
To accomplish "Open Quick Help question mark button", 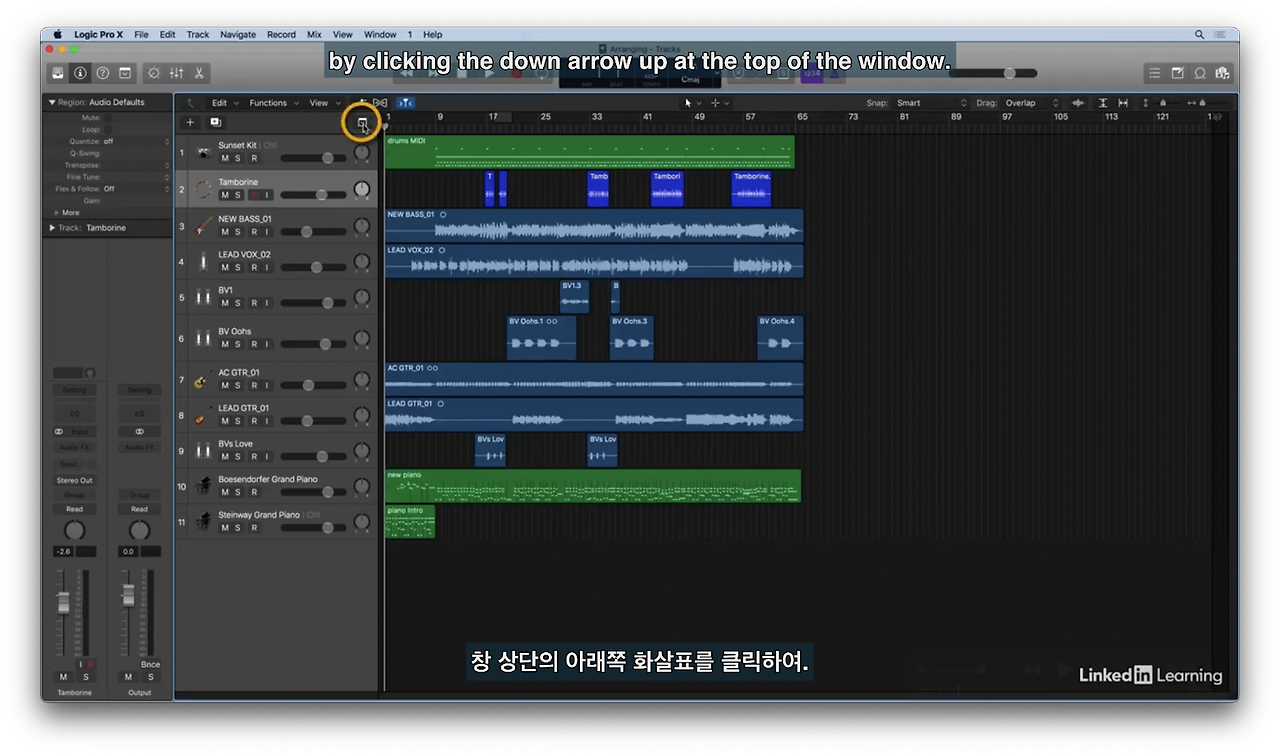I will pyautogui.click(x=102, y=73).
